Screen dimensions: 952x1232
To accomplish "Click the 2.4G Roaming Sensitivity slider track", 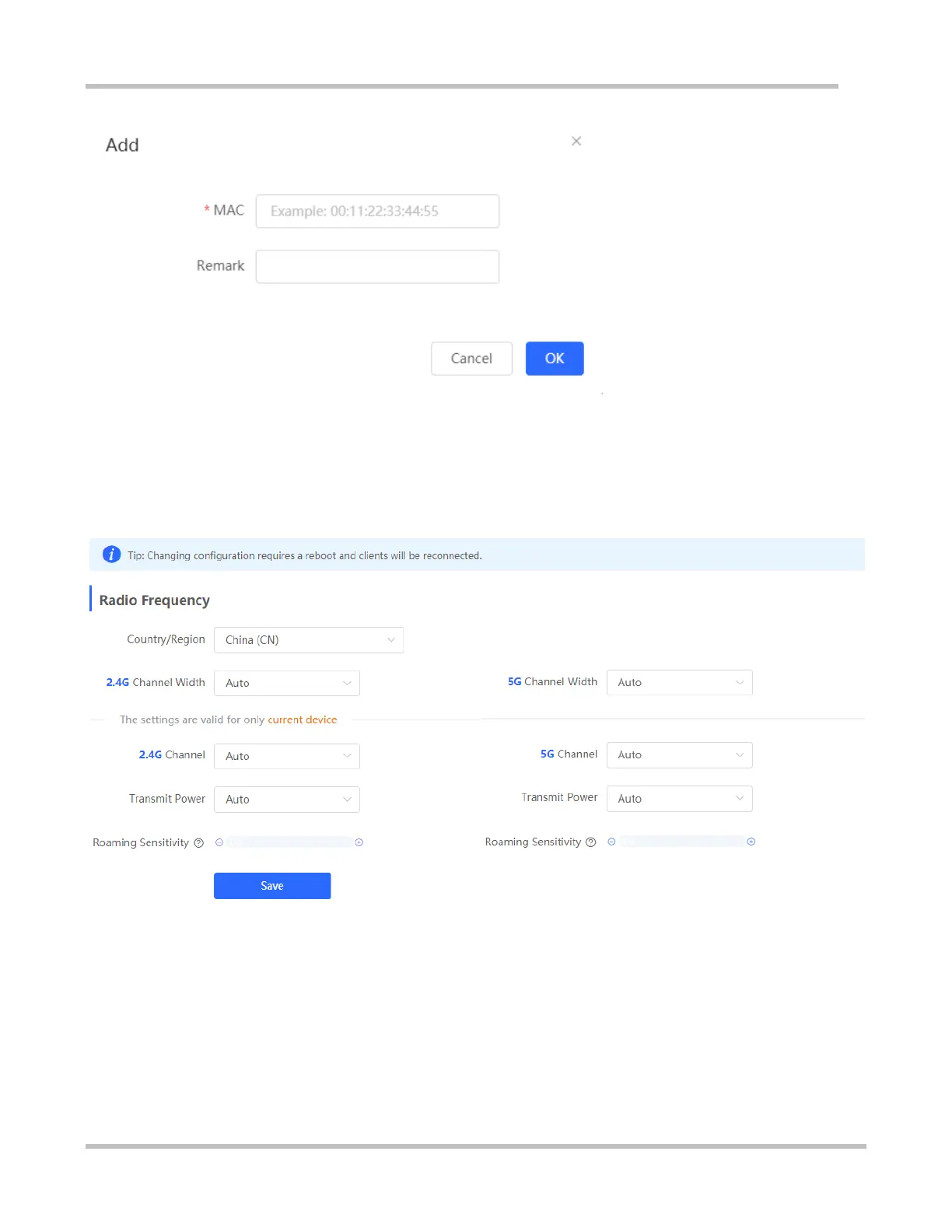I will click(289, 842).
